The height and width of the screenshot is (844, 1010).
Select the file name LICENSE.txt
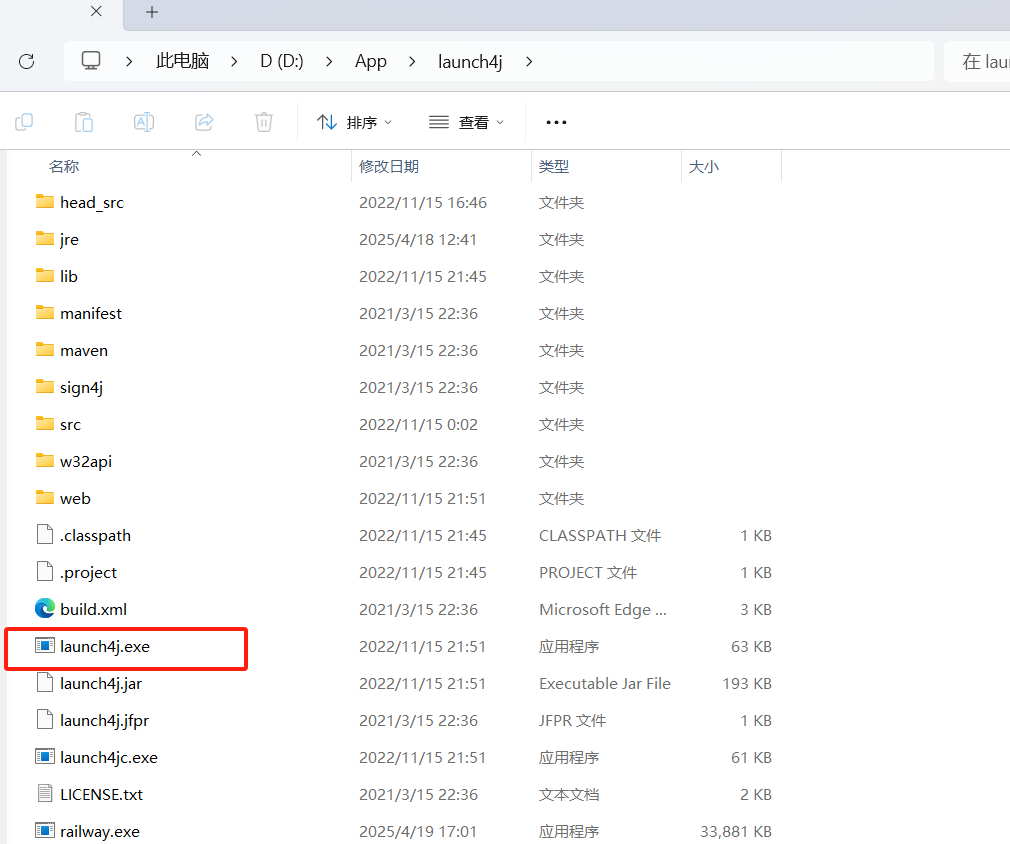[x=102, y=794]
